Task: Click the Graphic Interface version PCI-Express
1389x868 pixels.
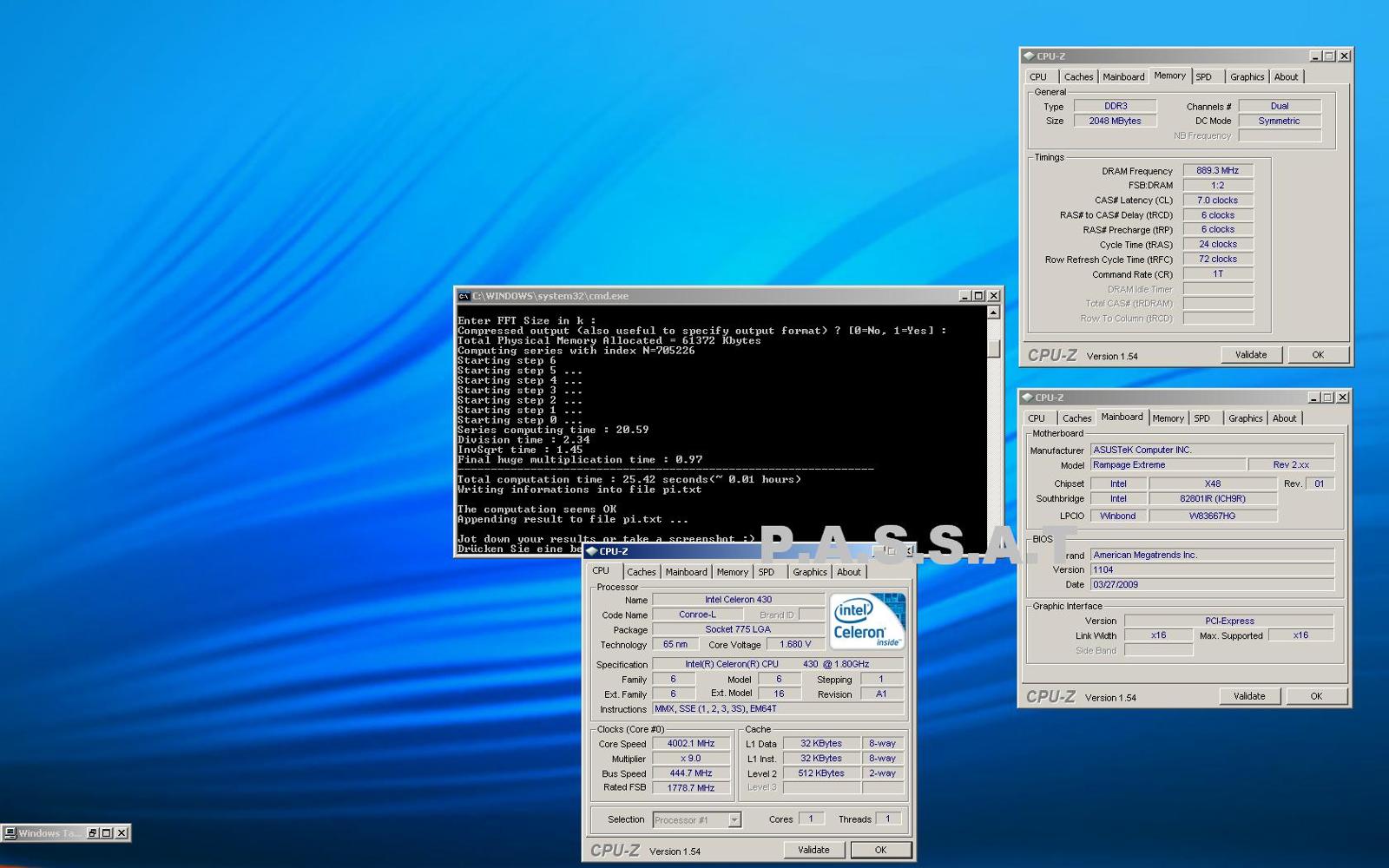Action: (x=1229, y=621)
